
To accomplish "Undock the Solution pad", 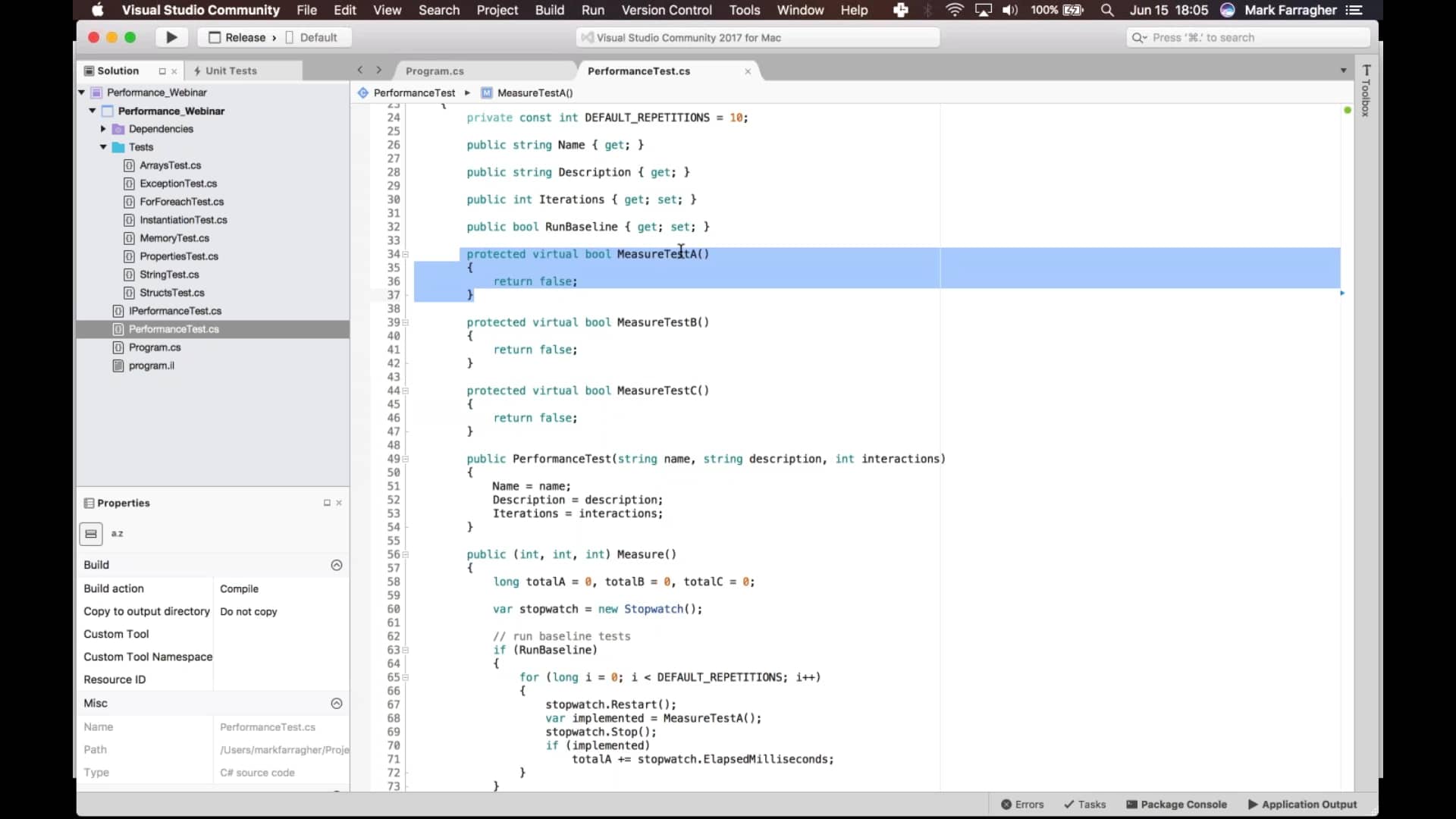I will [162, 71].
